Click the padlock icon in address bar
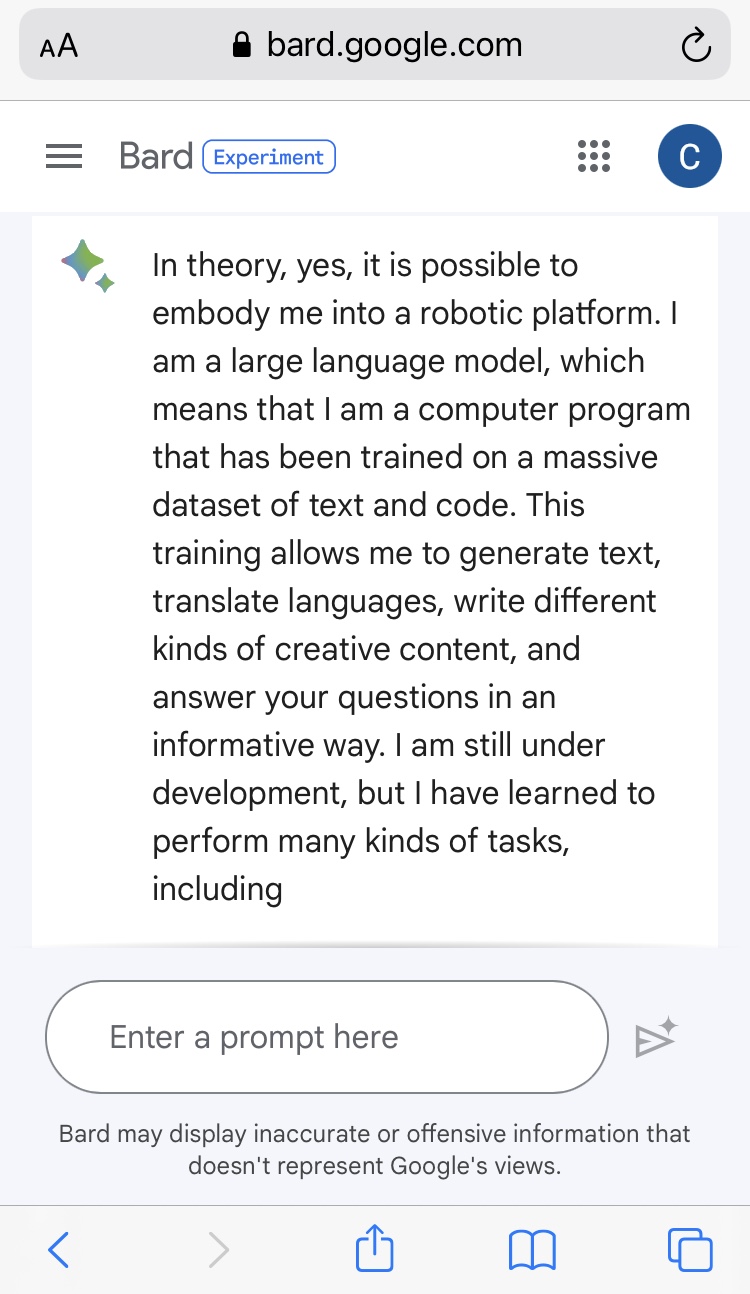750x1294 pixels. tap(241, 45)
